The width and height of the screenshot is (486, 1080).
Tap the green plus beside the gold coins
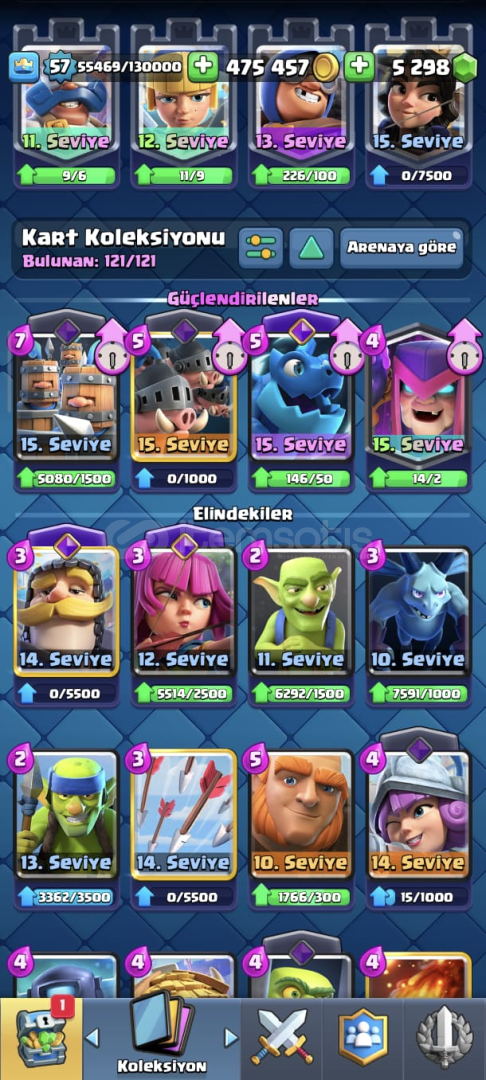click(359, 67)
